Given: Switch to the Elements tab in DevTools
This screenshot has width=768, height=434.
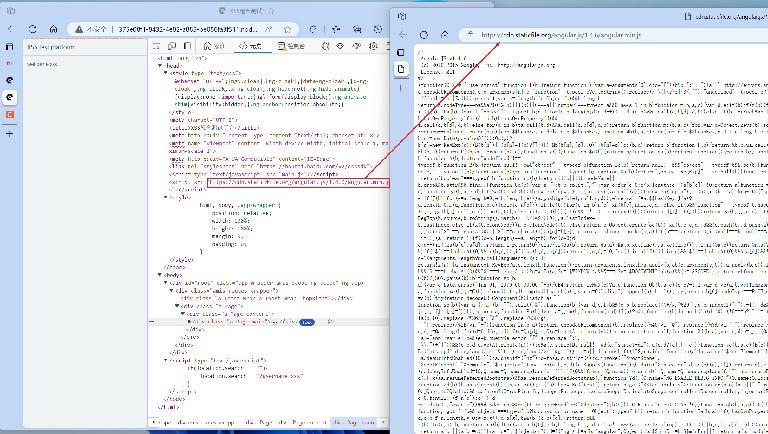Looking at the screenshot, I should (250, 46).
